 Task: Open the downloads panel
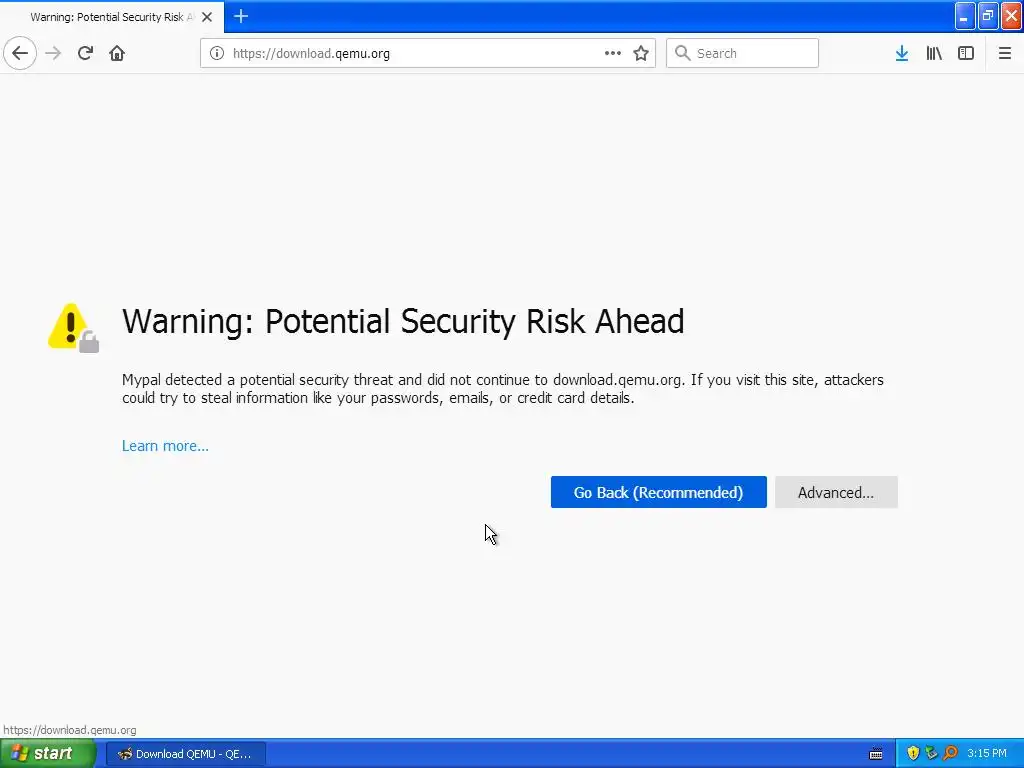902,54
